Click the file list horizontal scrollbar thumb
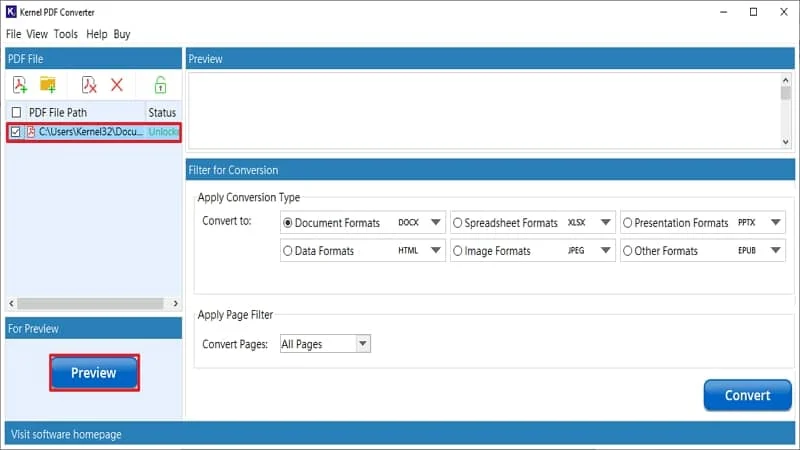This screenshot has width=800, height=450. 90,304
